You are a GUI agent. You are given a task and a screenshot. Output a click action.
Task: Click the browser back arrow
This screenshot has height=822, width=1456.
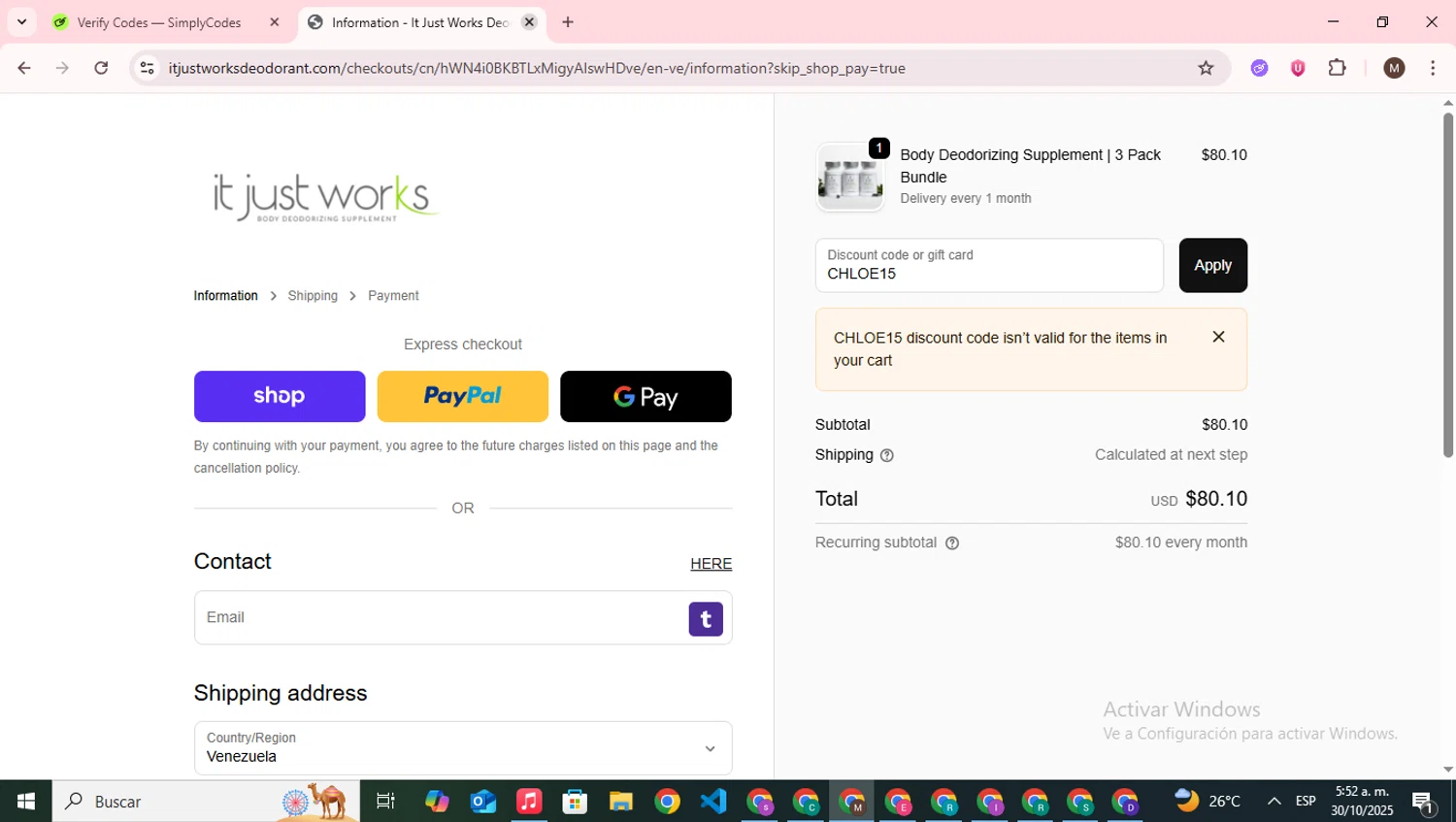[24, 68]
